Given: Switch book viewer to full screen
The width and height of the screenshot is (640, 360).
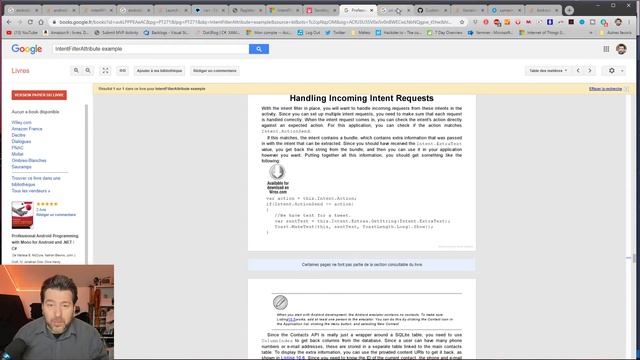Looking at the screenshot, I should click(x=105, y=71).
